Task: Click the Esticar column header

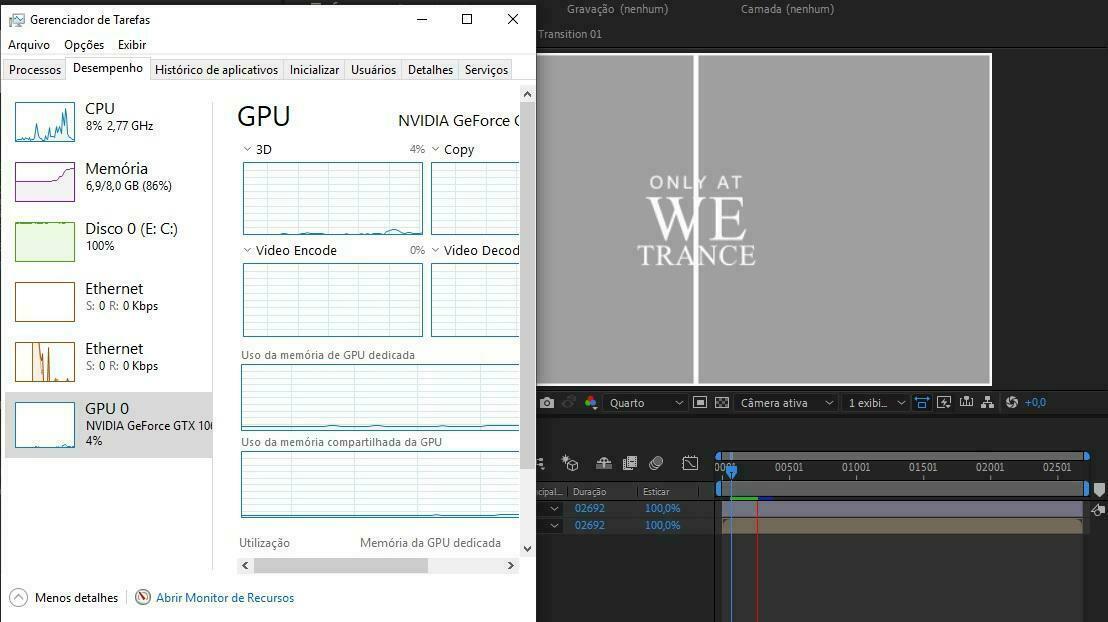Action: pyautogui.click(x=656, y=492)
